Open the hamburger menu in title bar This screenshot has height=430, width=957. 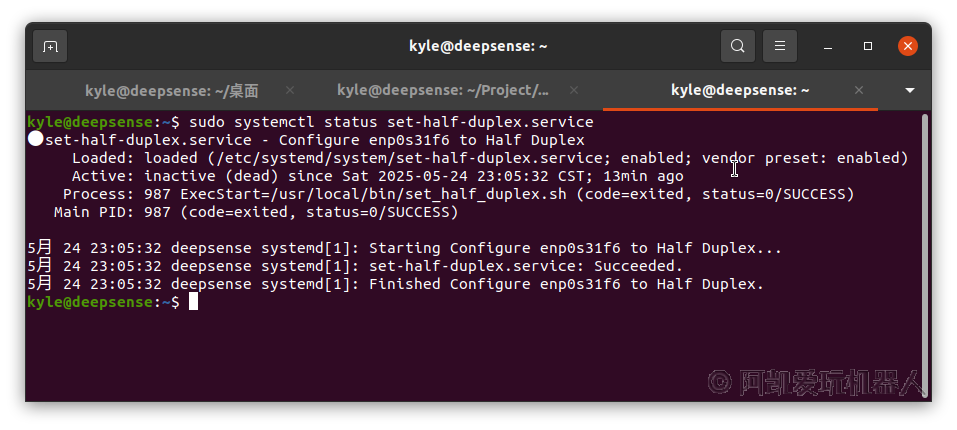(x=780, y=46)
